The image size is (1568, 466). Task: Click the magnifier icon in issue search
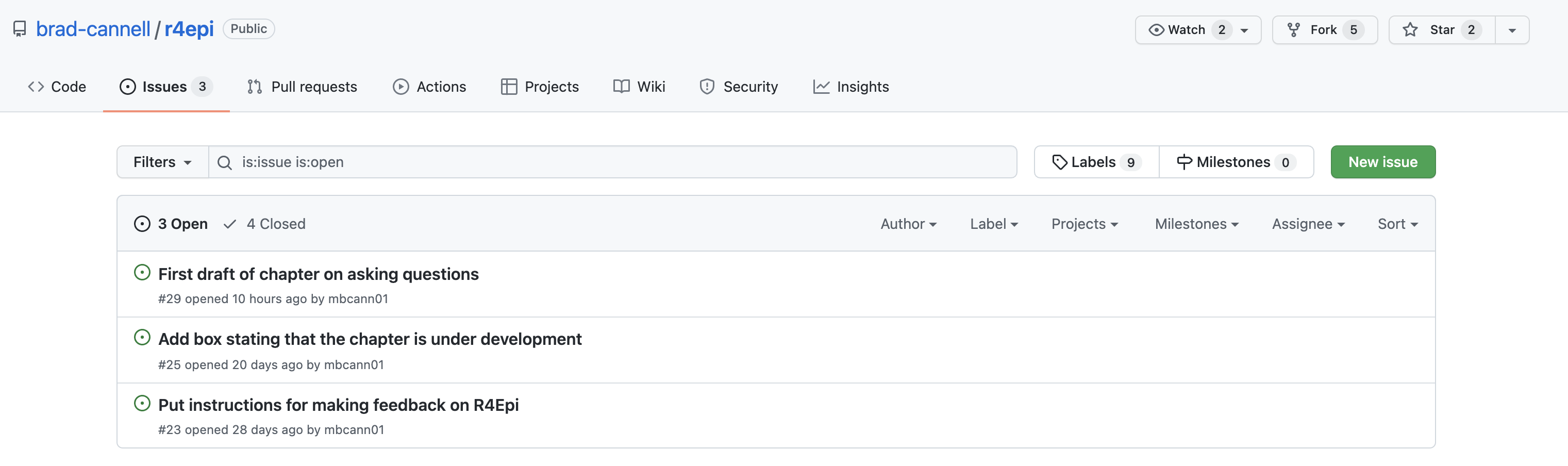coord(225,162)
